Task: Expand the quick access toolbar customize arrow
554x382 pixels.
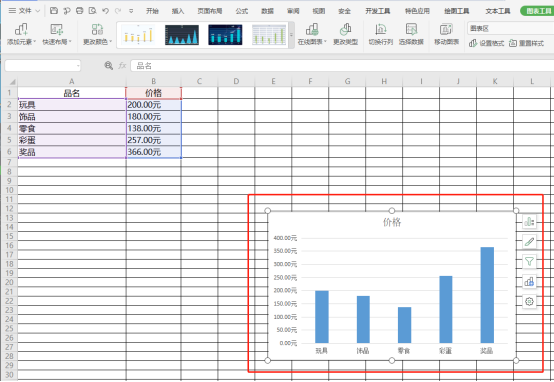Action: point(131,11)
